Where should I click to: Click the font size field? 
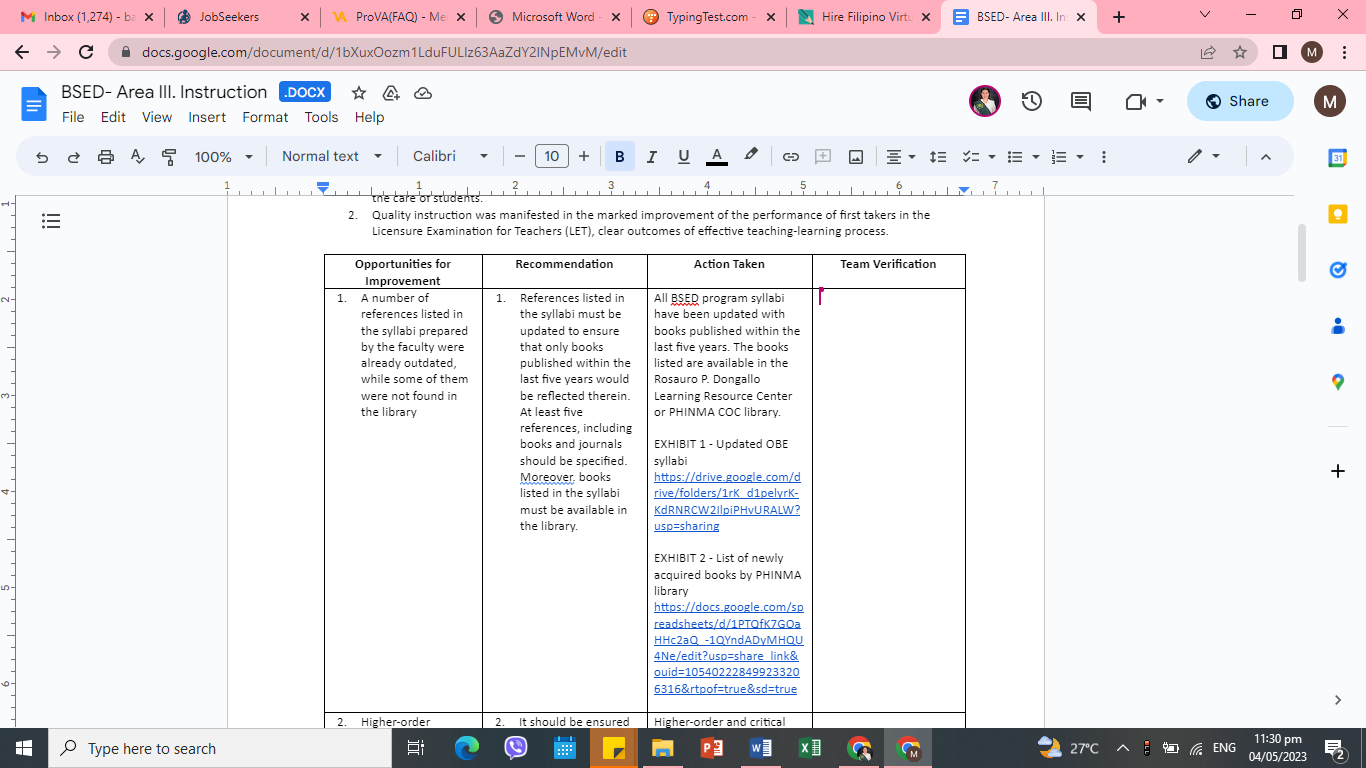coord(552,156)
